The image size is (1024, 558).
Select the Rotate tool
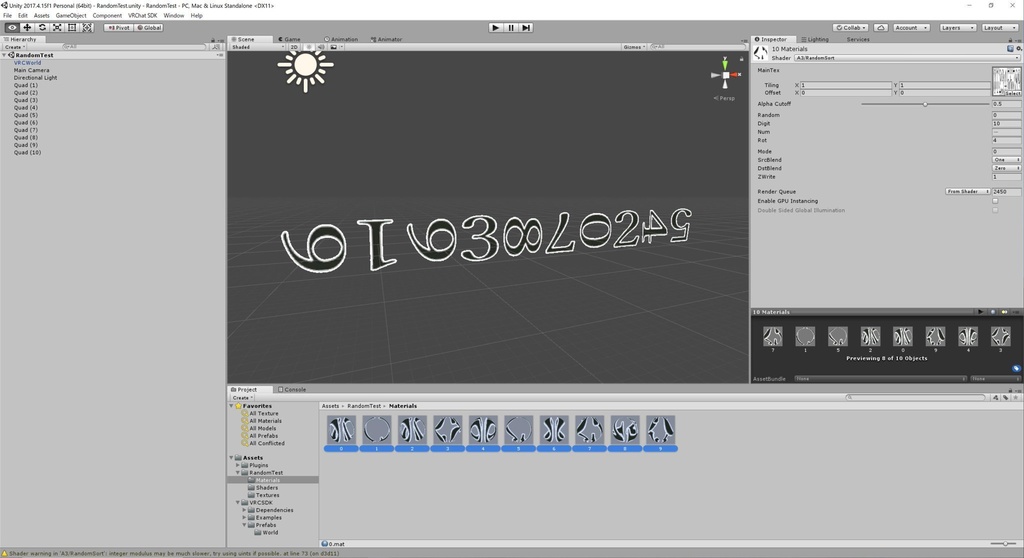click(42, 27)
